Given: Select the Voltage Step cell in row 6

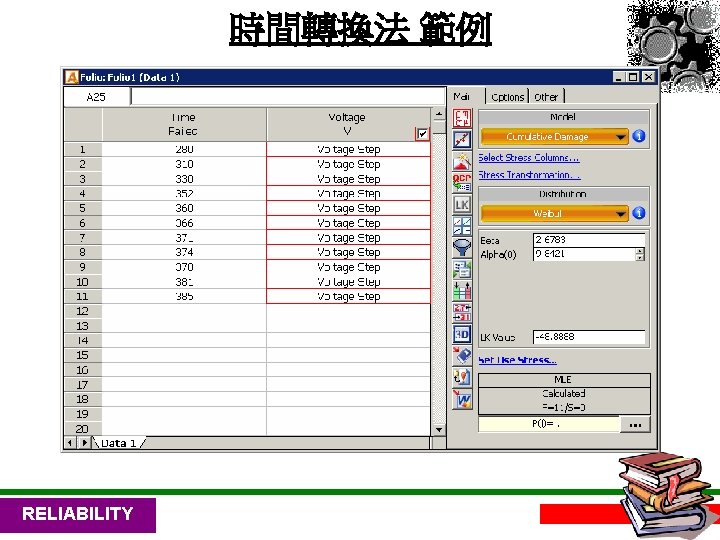Looking at the screenshot, I should click(x=349, y=223).
